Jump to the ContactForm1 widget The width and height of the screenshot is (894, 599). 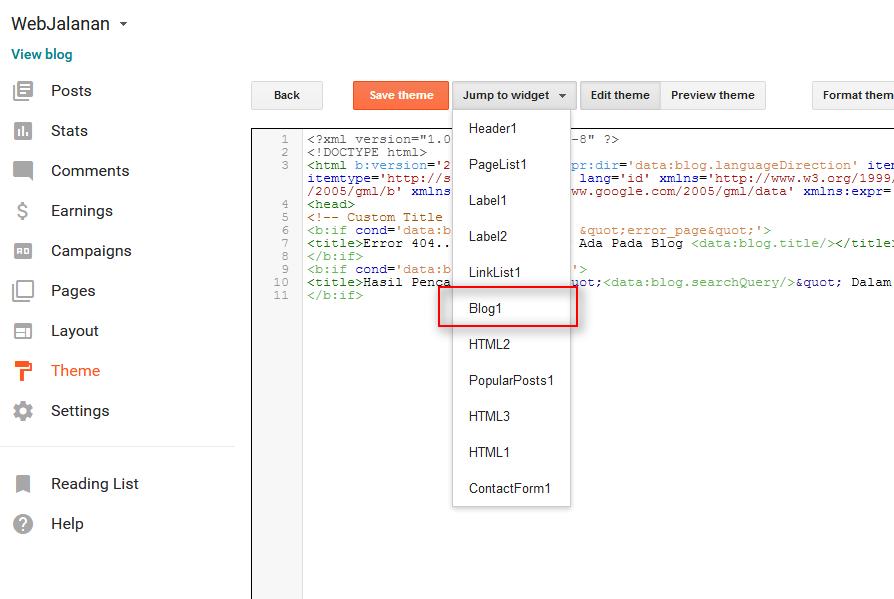pos(511,488)
